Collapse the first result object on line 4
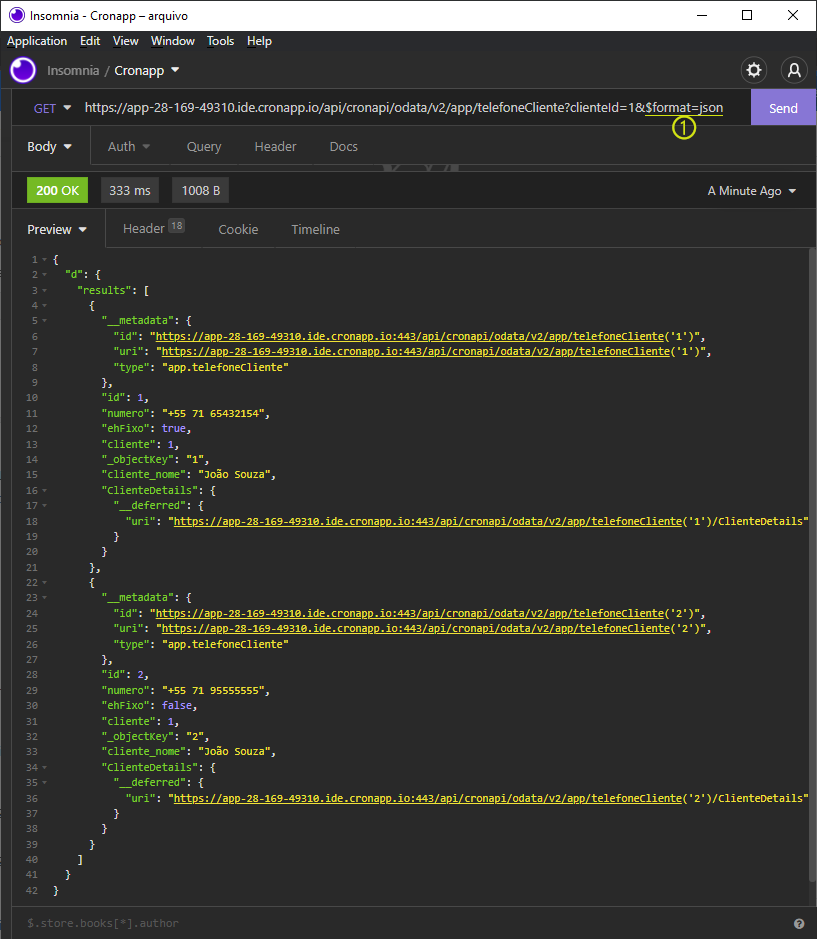Screen dimensions: 817x939 pyautogui.click(x=44, y=306)
